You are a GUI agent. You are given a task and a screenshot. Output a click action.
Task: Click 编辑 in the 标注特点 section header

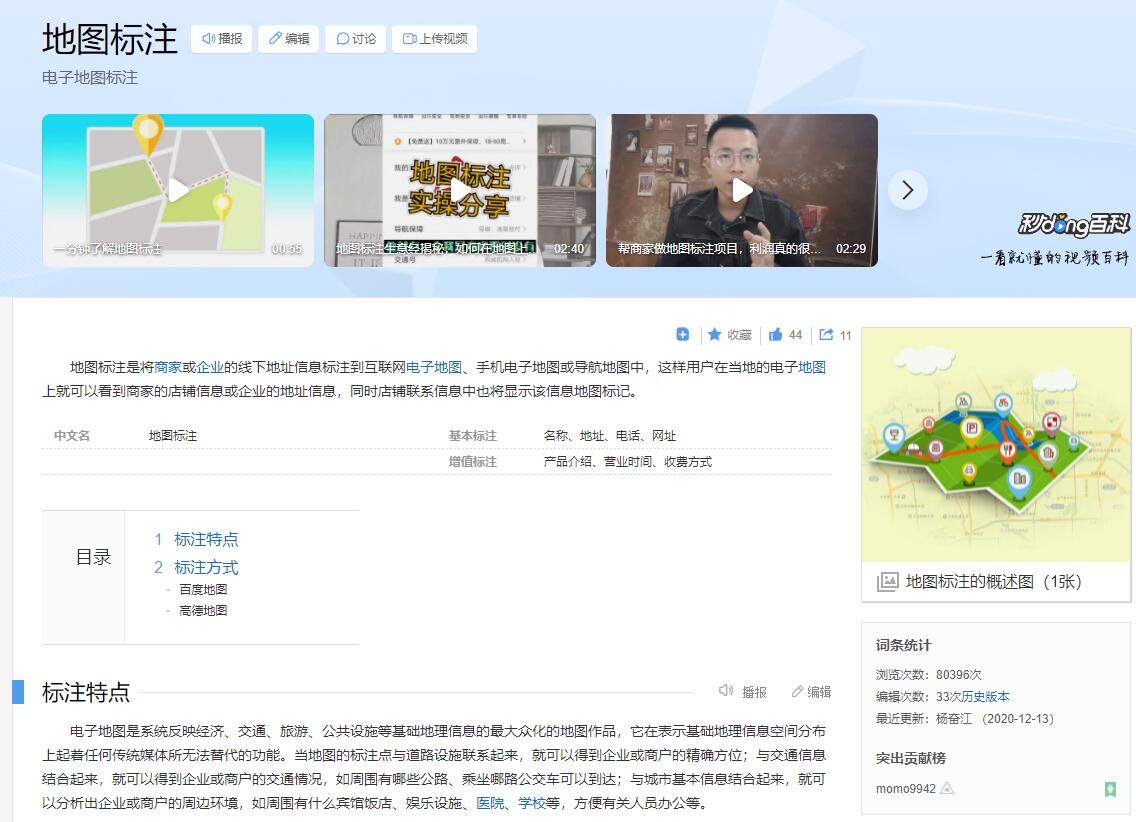point(811,691)
